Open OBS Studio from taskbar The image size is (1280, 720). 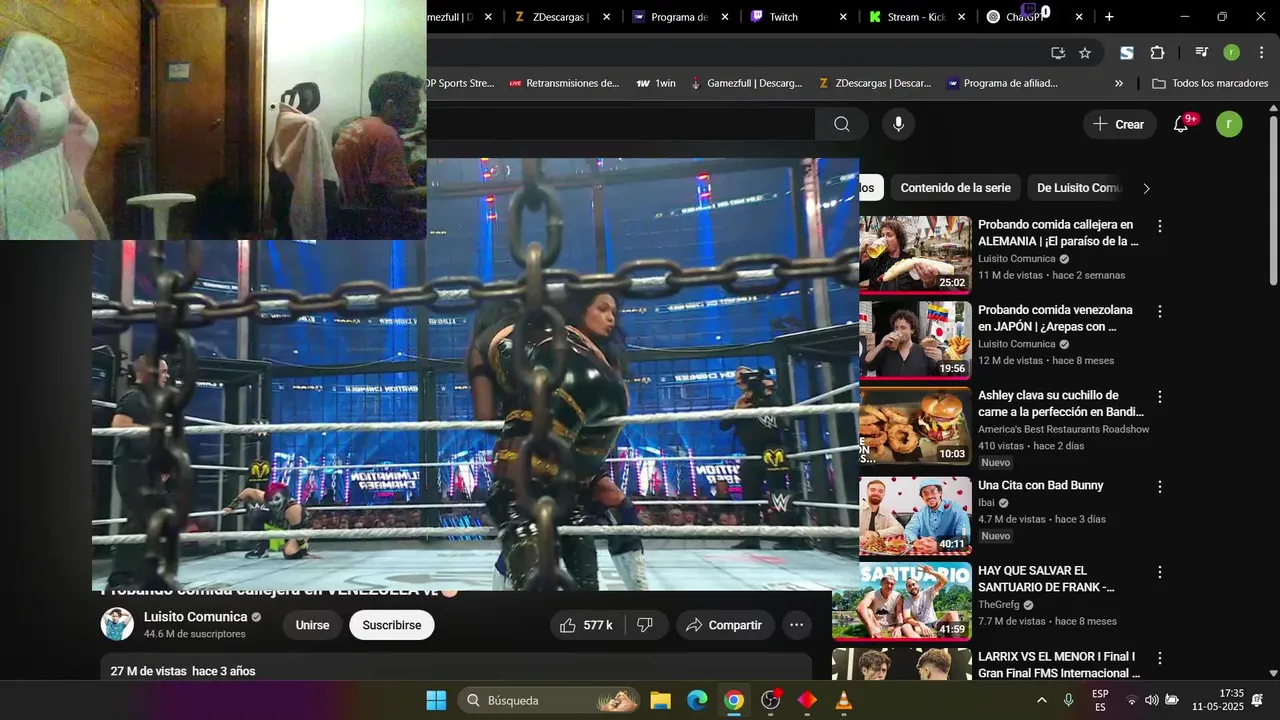coord(770,700)
